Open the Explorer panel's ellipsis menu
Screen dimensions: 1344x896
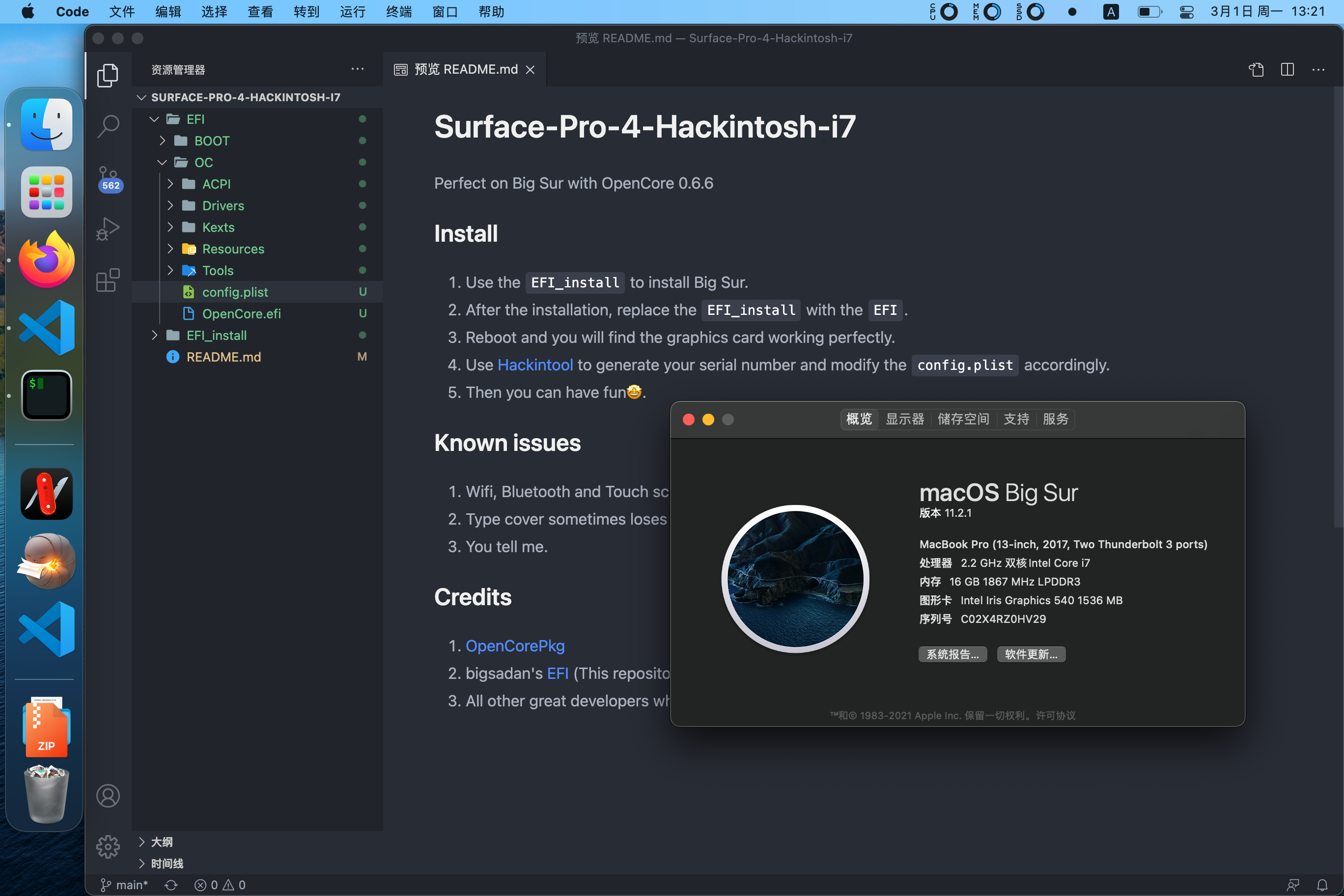point(357,69)
